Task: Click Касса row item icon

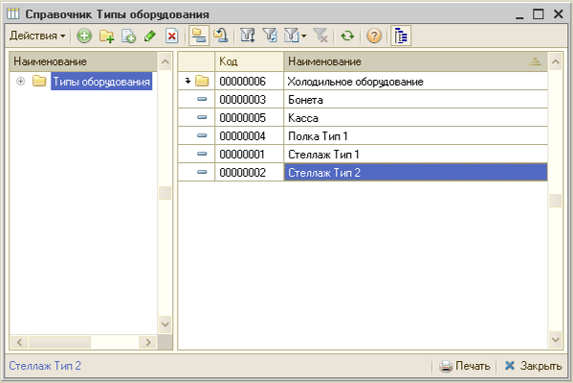Action: click(x=202, y=117)
